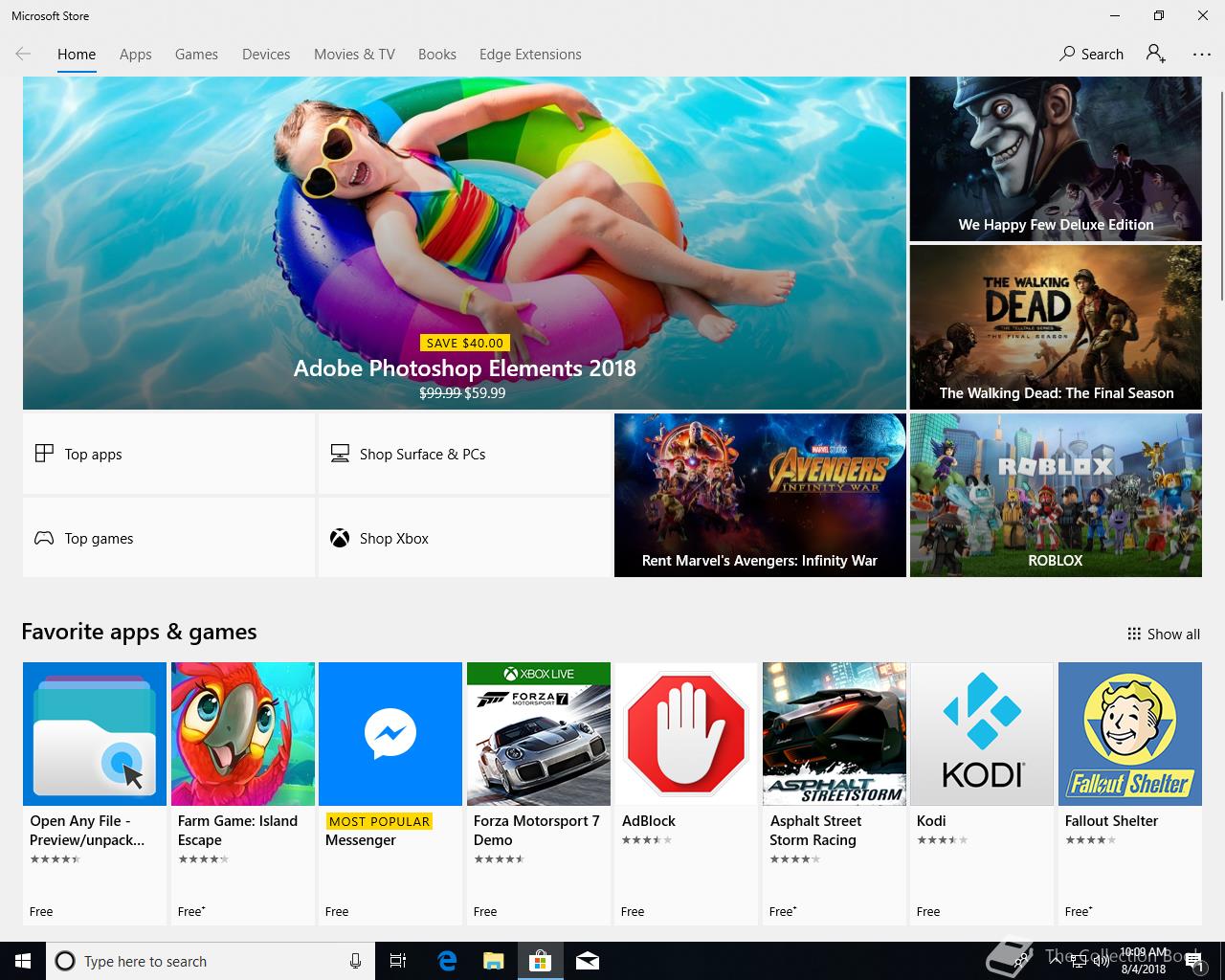Viewport: 1225px width, 980px height.
Task: Open the Windows Start button
Action: pos(23,961)
